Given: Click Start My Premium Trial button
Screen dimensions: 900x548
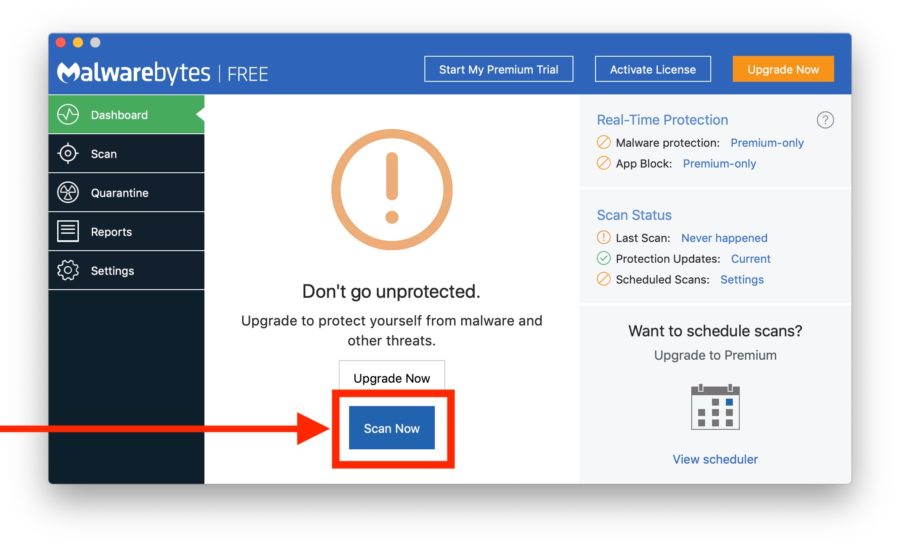Looking at the screenshot, I should tap(498, 69).
